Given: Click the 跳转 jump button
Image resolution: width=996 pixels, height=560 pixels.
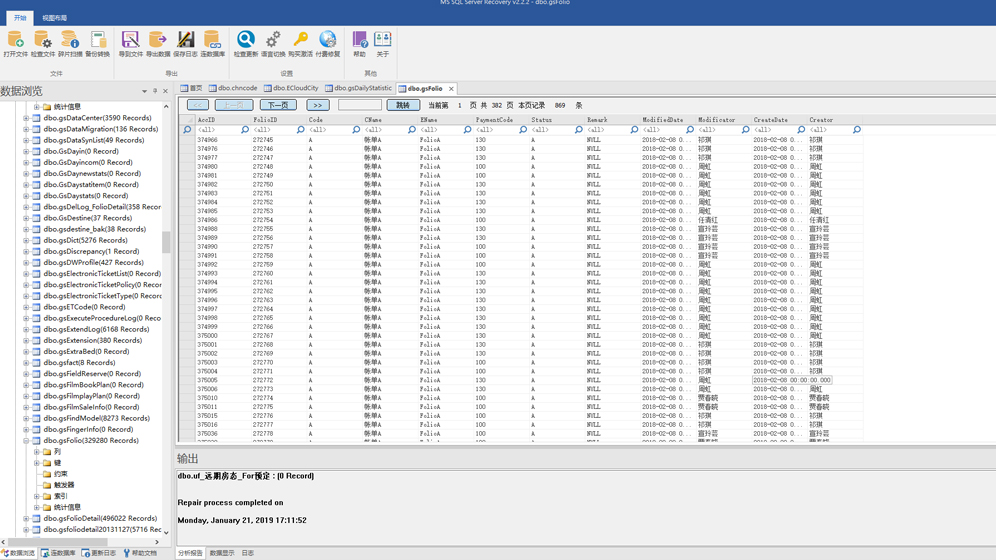Looking at the screenshot, I should pos(403,105).
